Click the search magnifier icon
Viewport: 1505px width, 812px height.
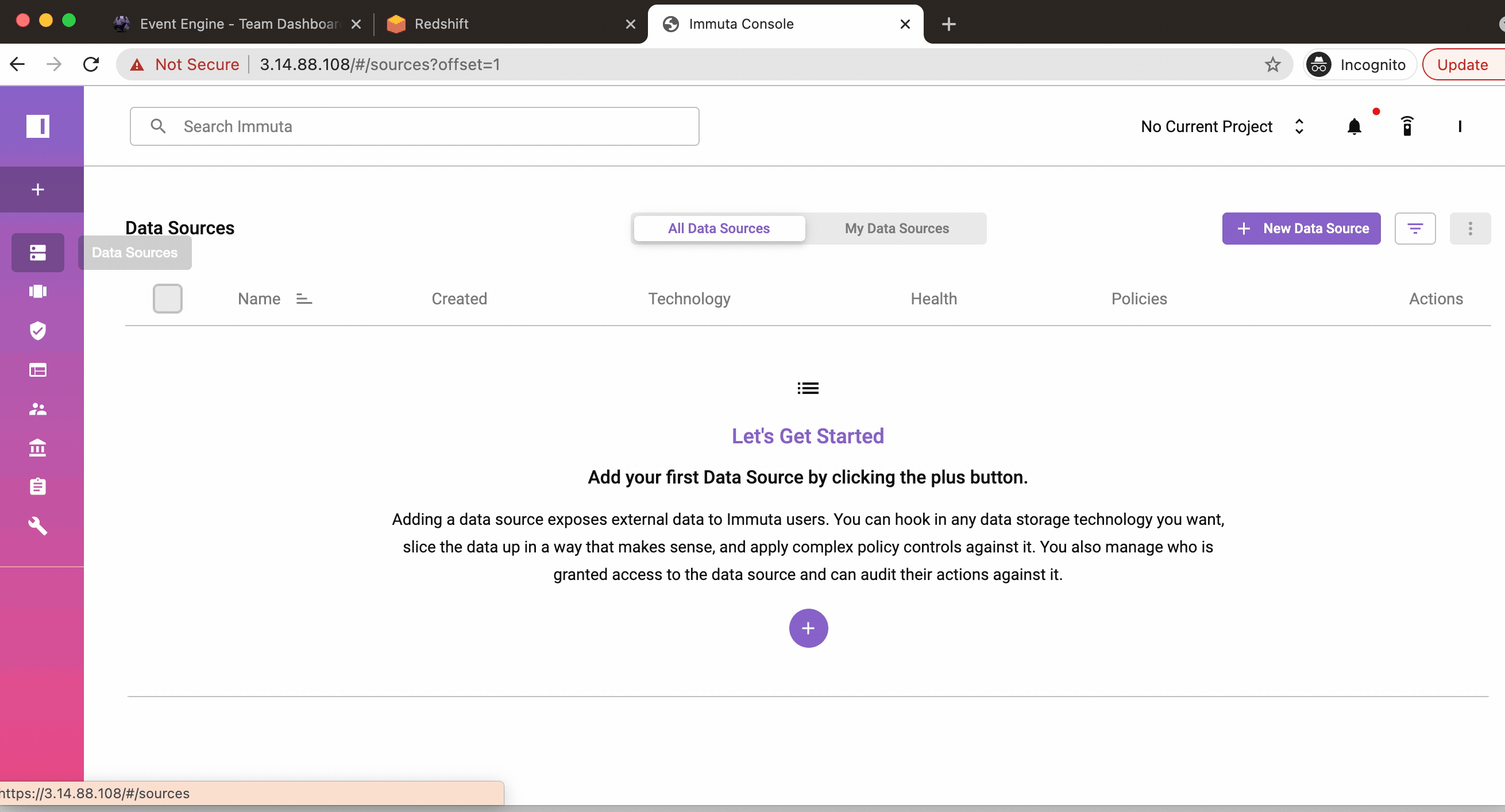click(x=159, y=126)
